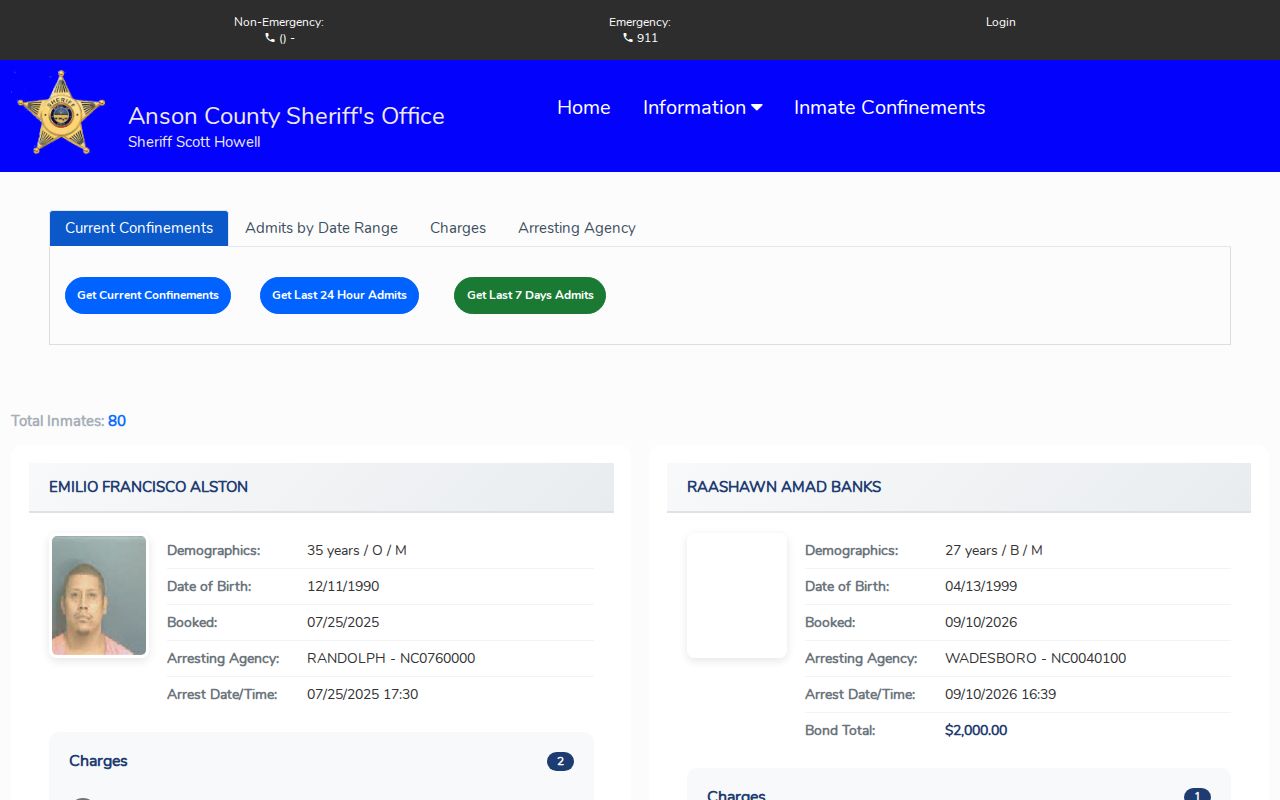Click the phone icon beside 911
The height and width of the screenshot is (800, 1280).
coord(628,38)
